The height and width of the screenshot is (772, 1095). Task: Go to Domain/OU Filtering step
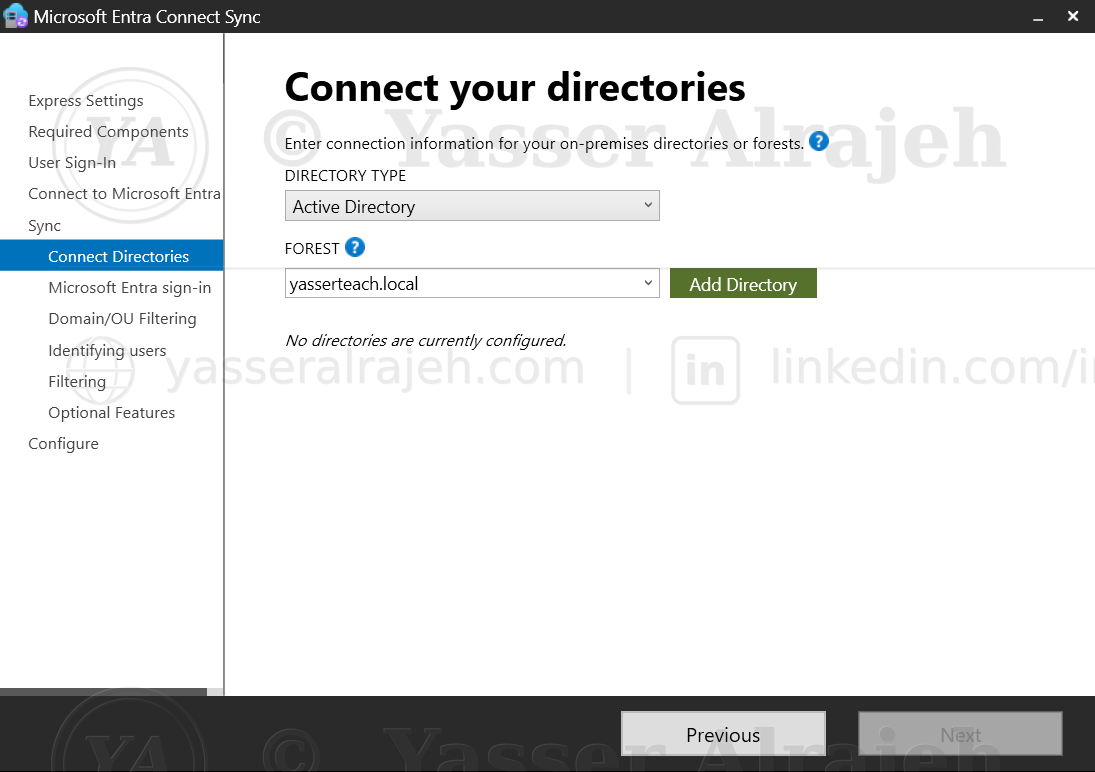click(122, 319)
